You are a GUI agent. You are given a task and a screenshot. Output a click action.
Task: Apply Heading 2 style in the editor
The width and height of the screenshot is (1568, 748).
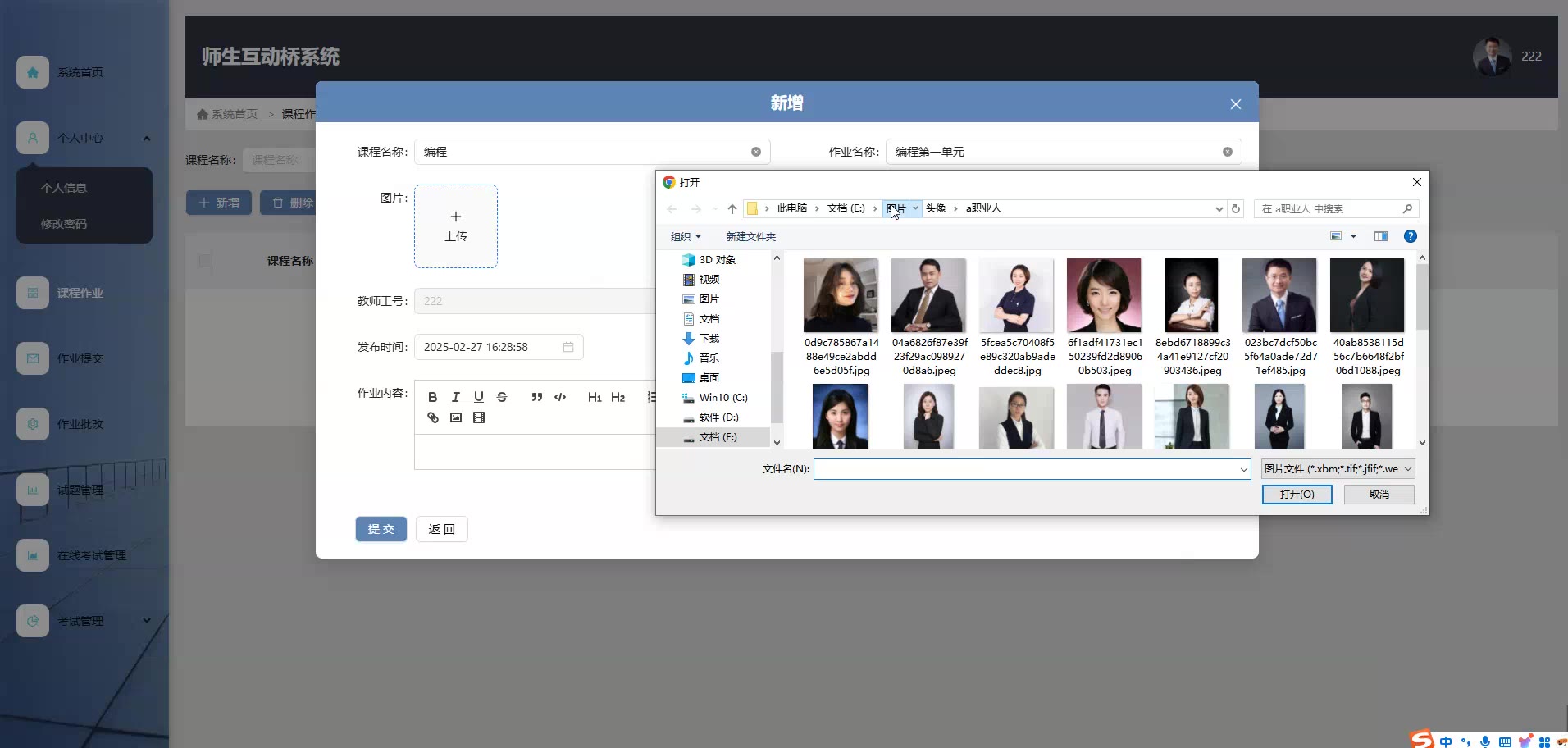point(618,397)
